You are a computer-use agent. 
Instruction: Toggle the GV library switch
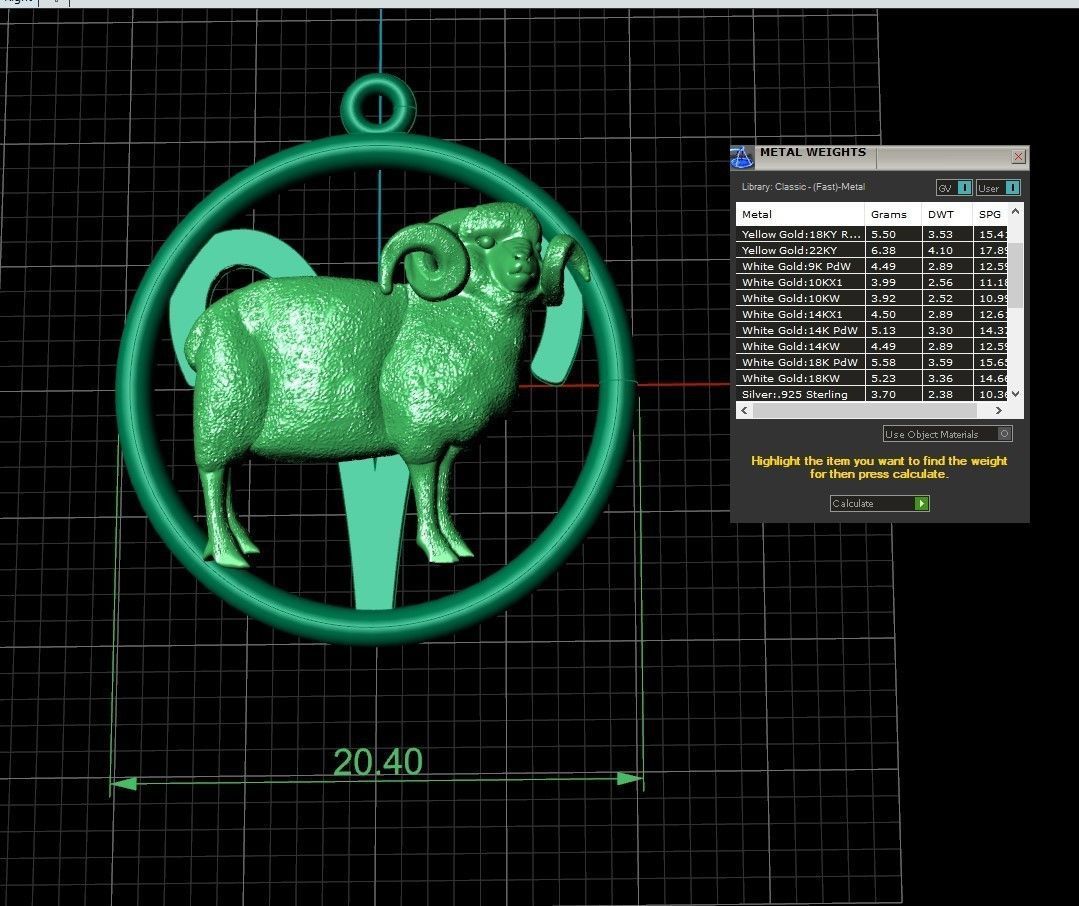954,187
